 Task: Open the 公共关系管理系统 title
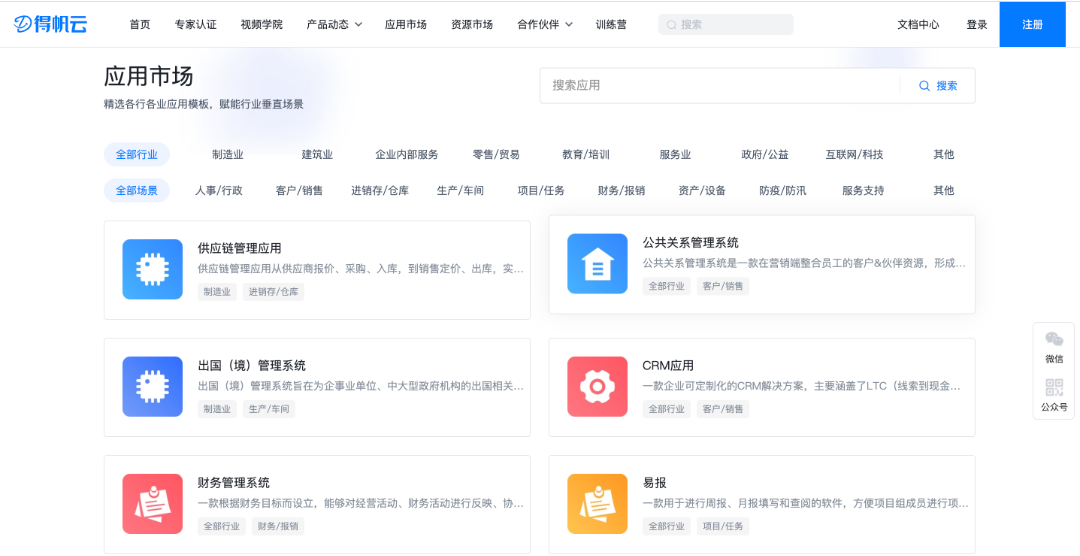pos(690,243)
